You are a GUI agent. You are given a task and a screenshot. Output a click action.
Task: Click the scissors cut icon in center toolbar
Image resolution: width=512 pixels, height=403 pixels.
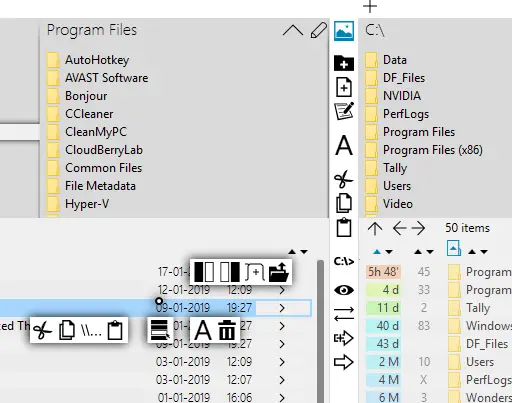(343, 179)
